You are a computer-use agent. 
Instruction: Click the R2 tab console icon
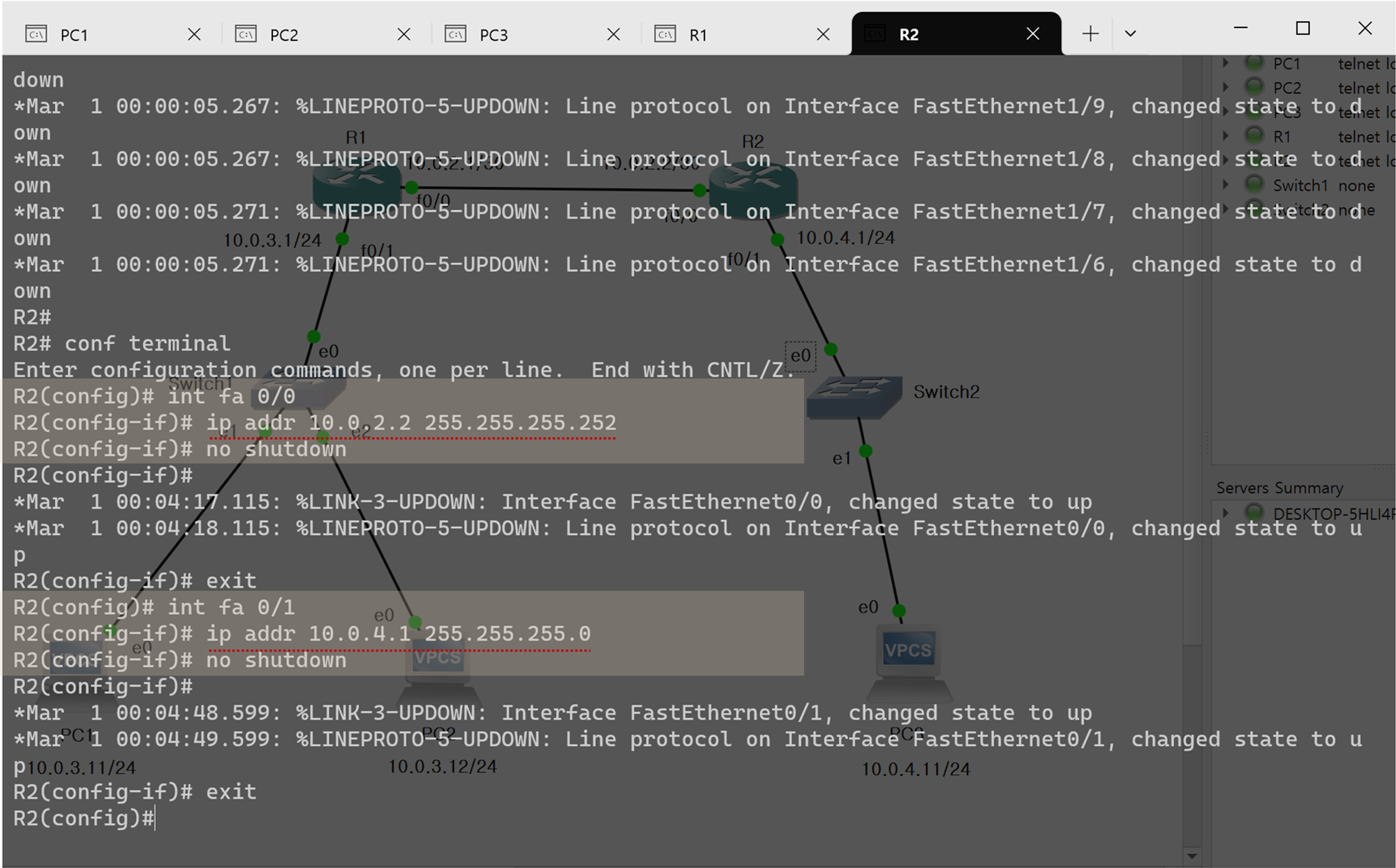(875, 33)
